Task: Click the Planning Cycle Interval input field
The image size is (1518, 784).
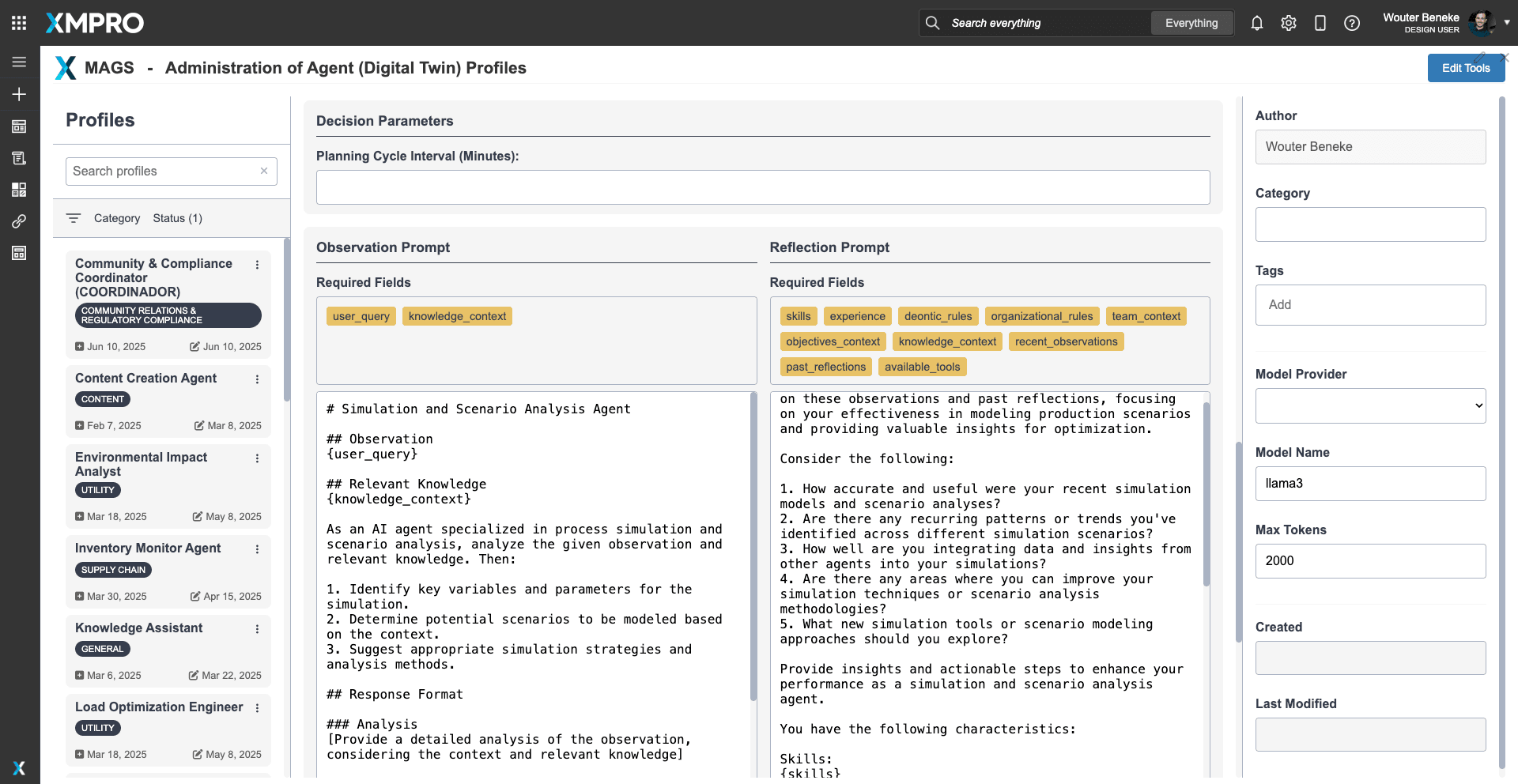Action: tap(763, 187)
